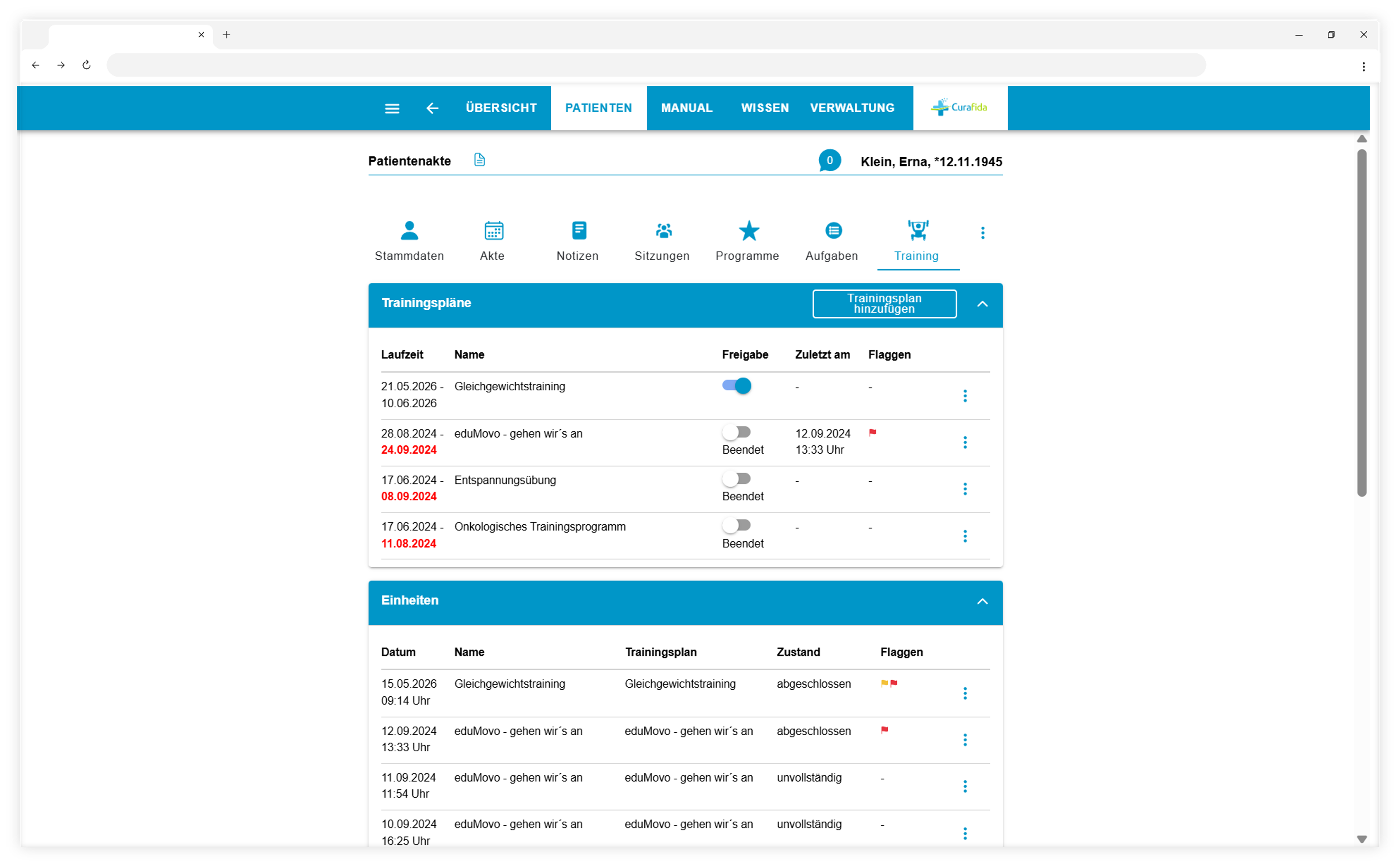Click red flag of 12.09.2024 unit
The image size is (1400, 867).
click(x=884, y=730)
